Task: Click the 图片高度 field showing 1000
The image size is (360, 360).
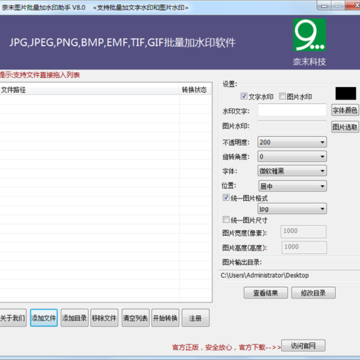Action: (304, 247)
